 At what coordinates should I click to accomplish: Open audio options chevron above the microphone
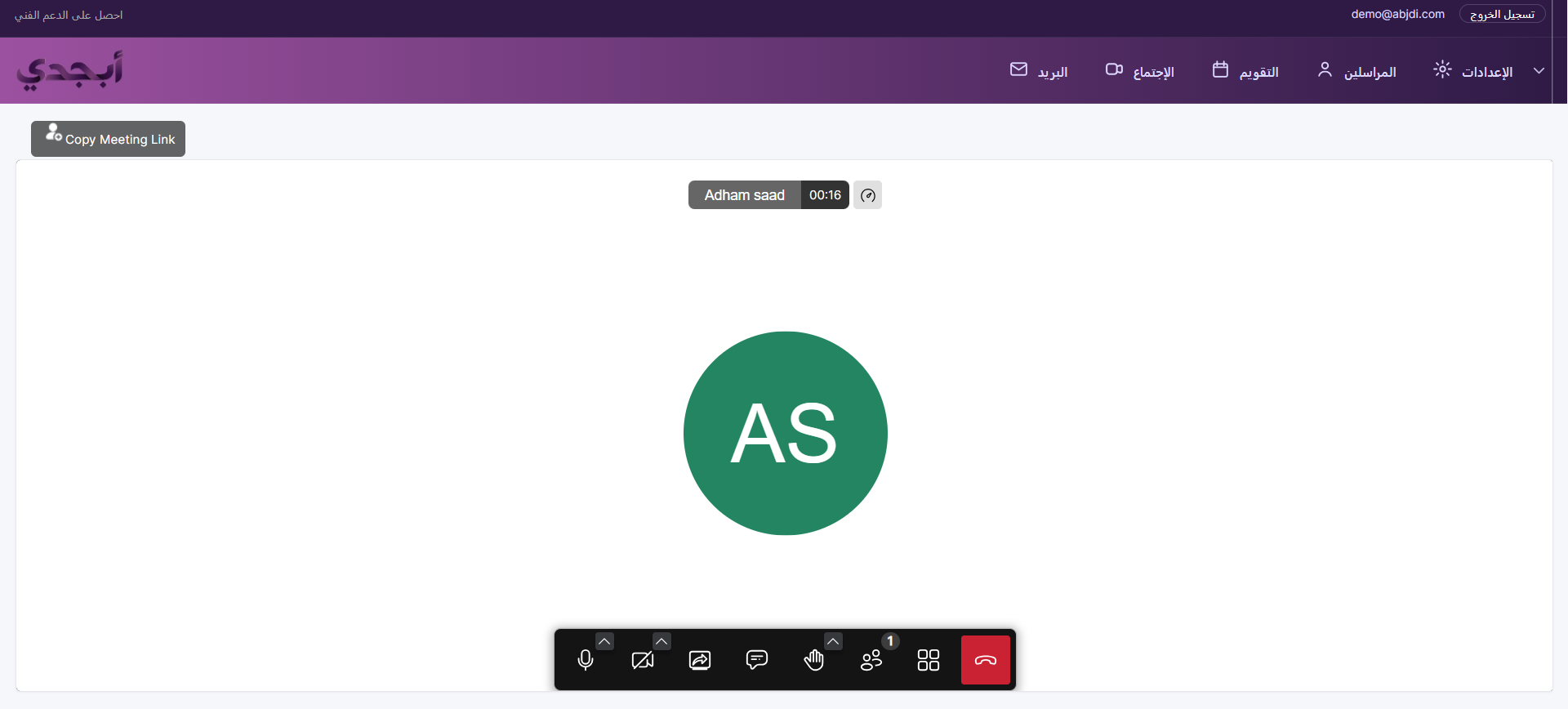pos(604,641)
